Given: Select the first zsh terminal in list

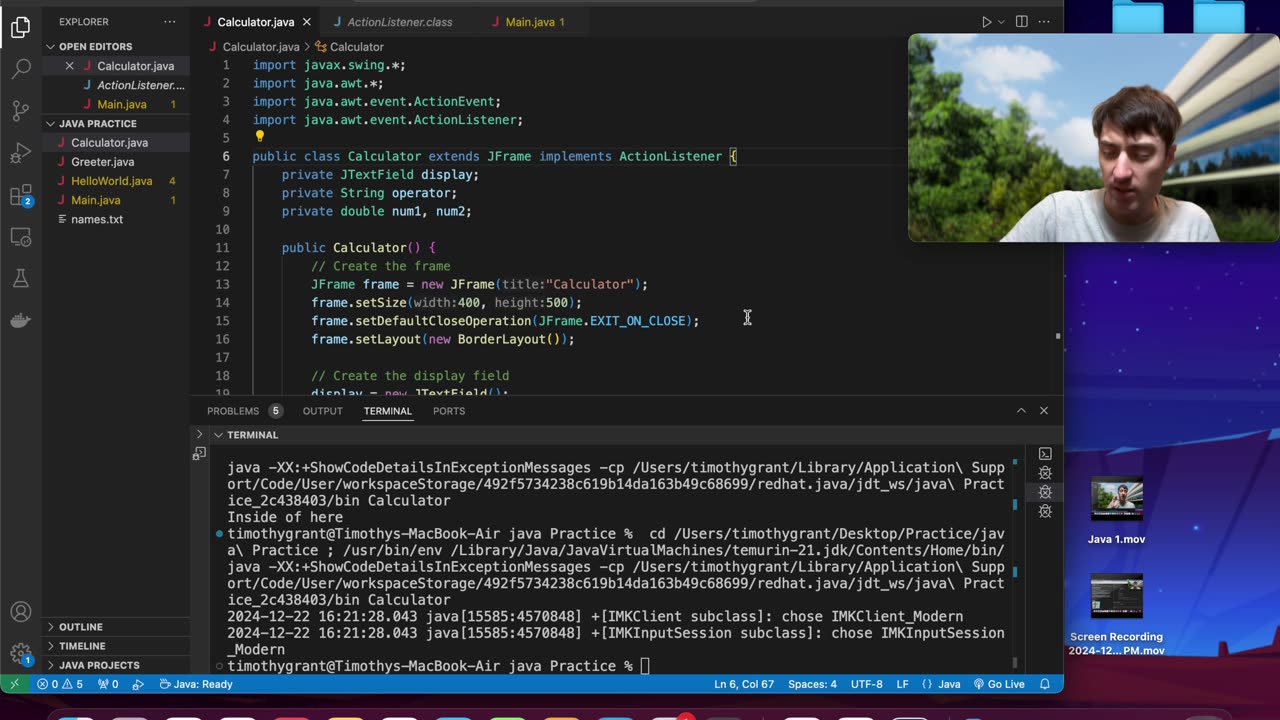Looking at the screenshot, I should pyautogui.click(x=1045, y=454).
